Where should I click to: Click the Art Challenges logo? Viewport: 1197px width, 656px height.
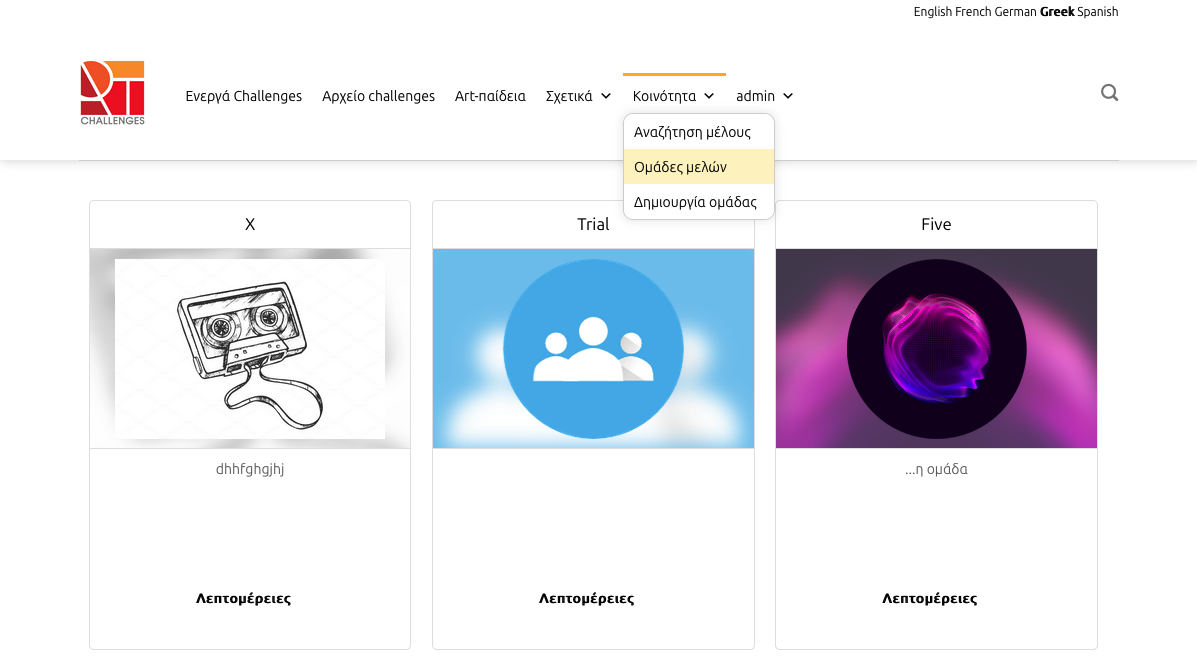[x=112, y=93]
